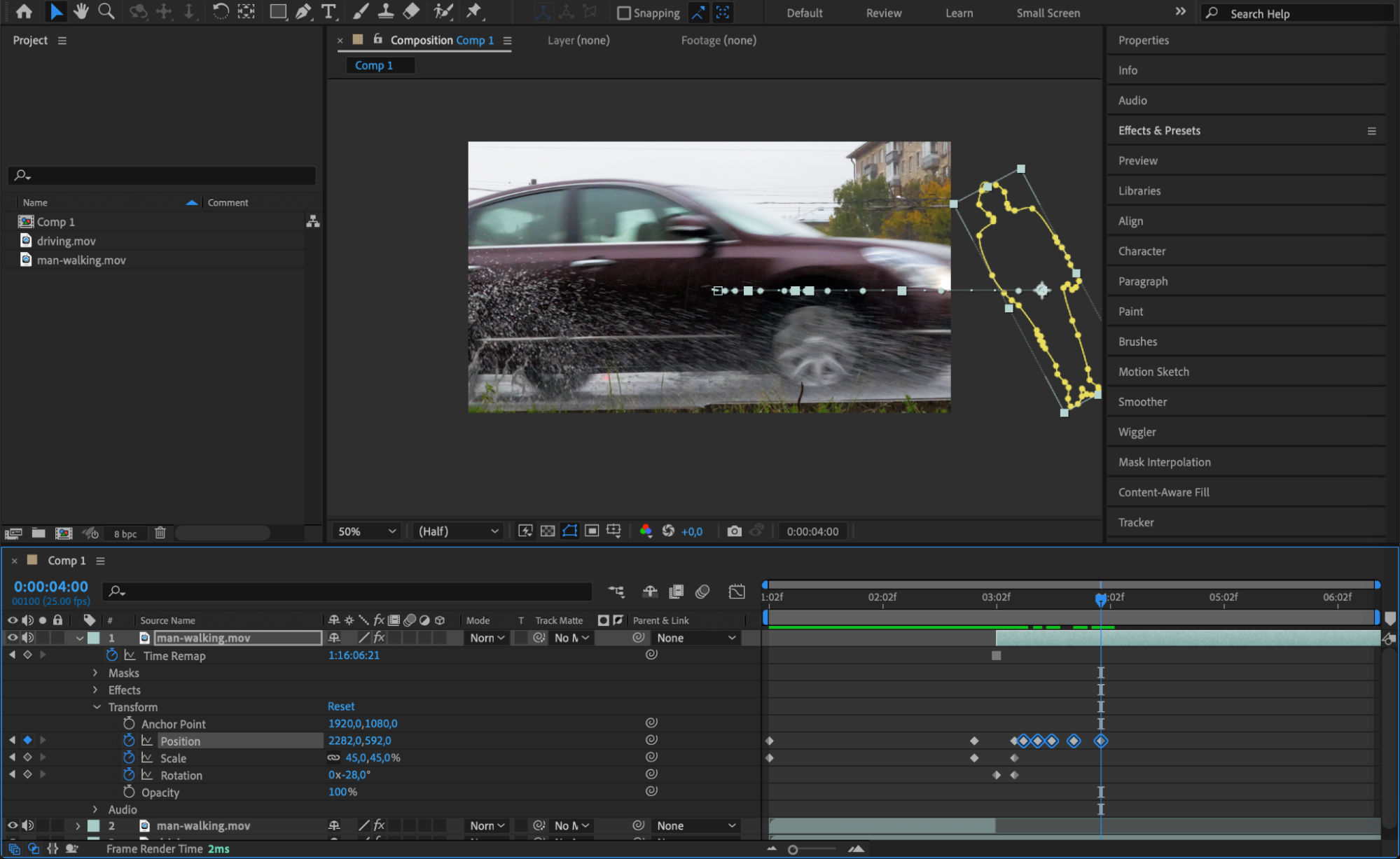Toggle Position stopwatch for layer 1
This screenshot has width=1400, height=859.
click(129, 741)
